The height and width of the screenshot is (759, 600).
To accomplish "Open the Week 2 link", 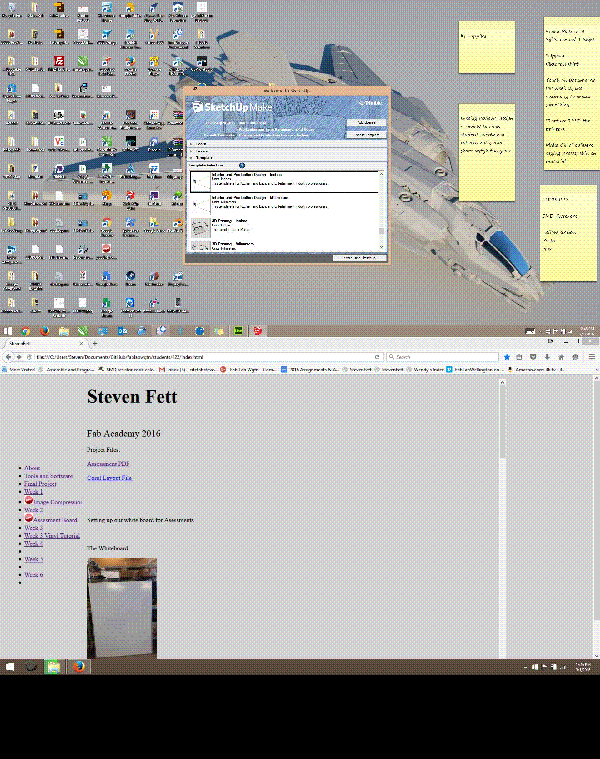I will pyautogui.click(x=33, y=510).
